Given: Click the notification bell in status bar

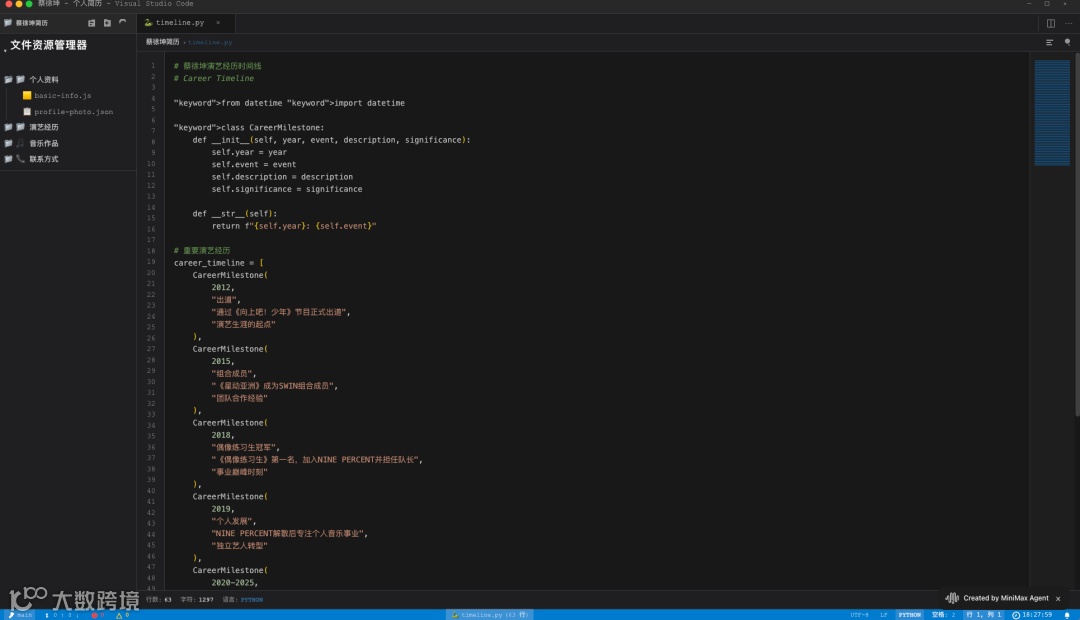Looking at the screenshot, I should pyautogui.click(x=1067, y=615).
